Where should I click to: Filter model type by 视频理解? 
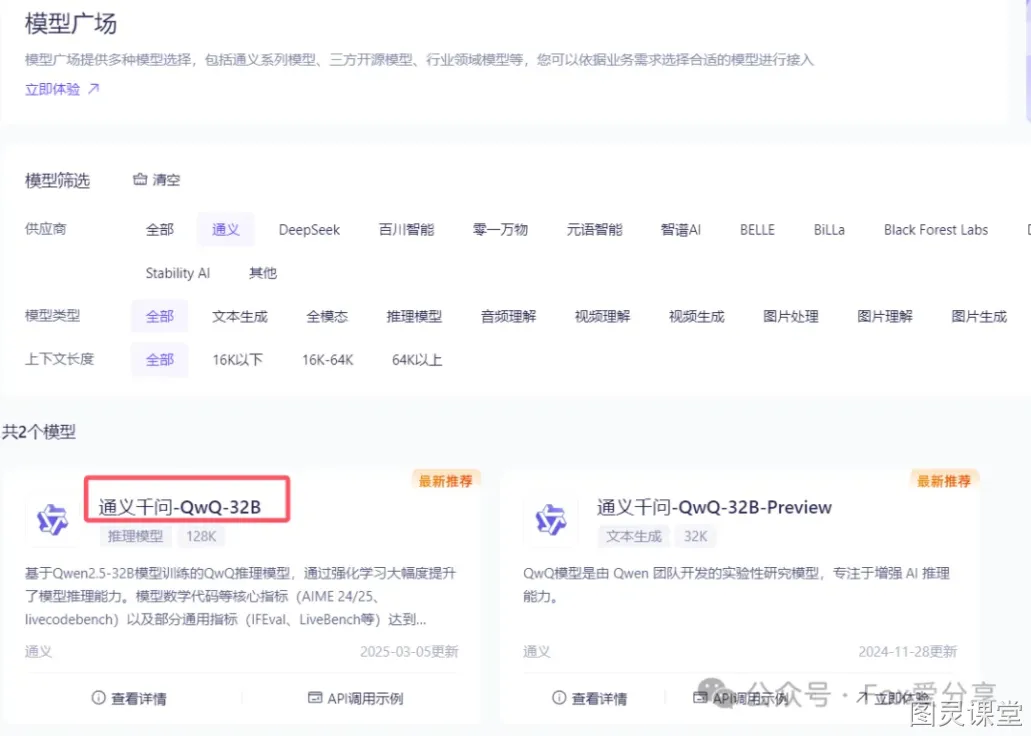[x=602, y=316]
